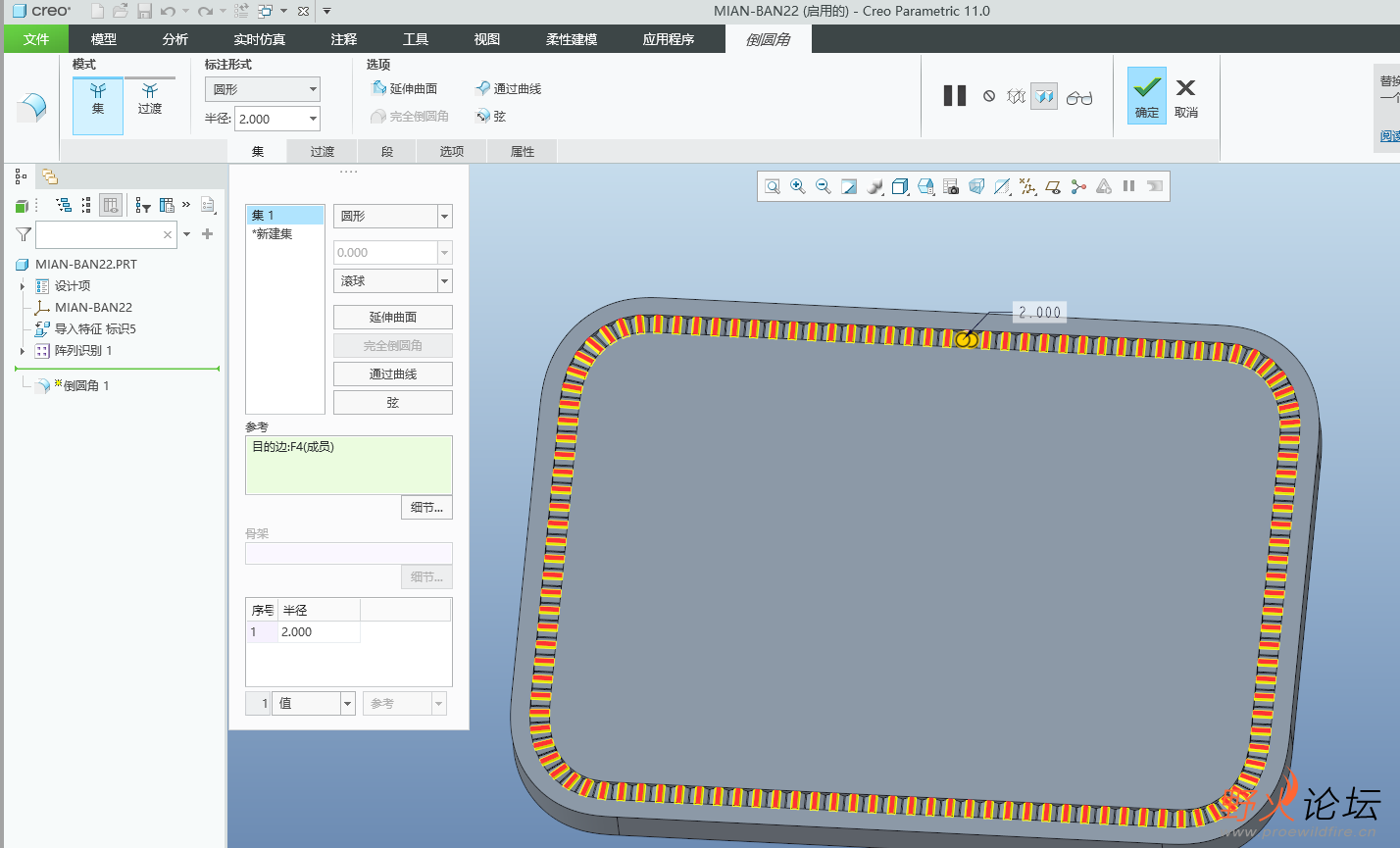
Task: Click the 2.000 radius table cell
Action: (320, 632)
